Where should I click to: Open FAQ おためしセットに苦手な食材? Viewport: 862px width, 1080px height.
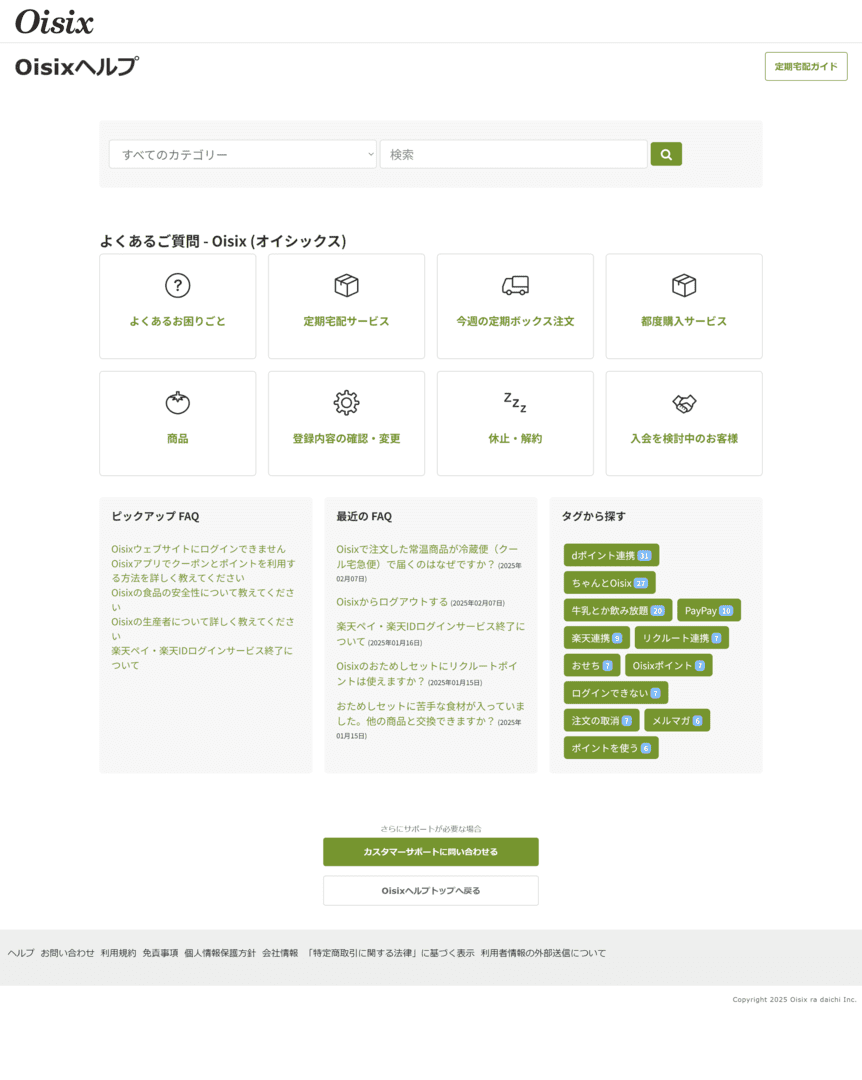[430, 714]
